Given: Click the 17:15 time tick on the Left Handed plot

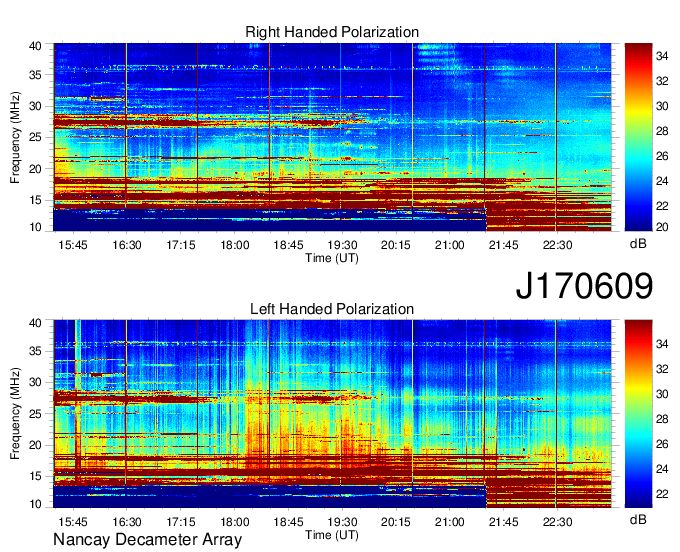Looking at the screenshot, I should coord(181,522).
